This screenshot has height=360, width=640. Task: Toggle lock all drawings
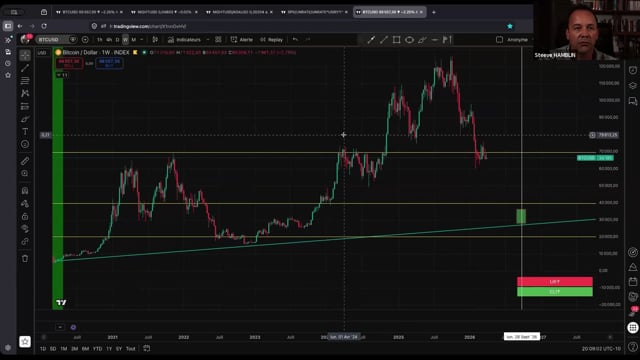coord(25,216)
